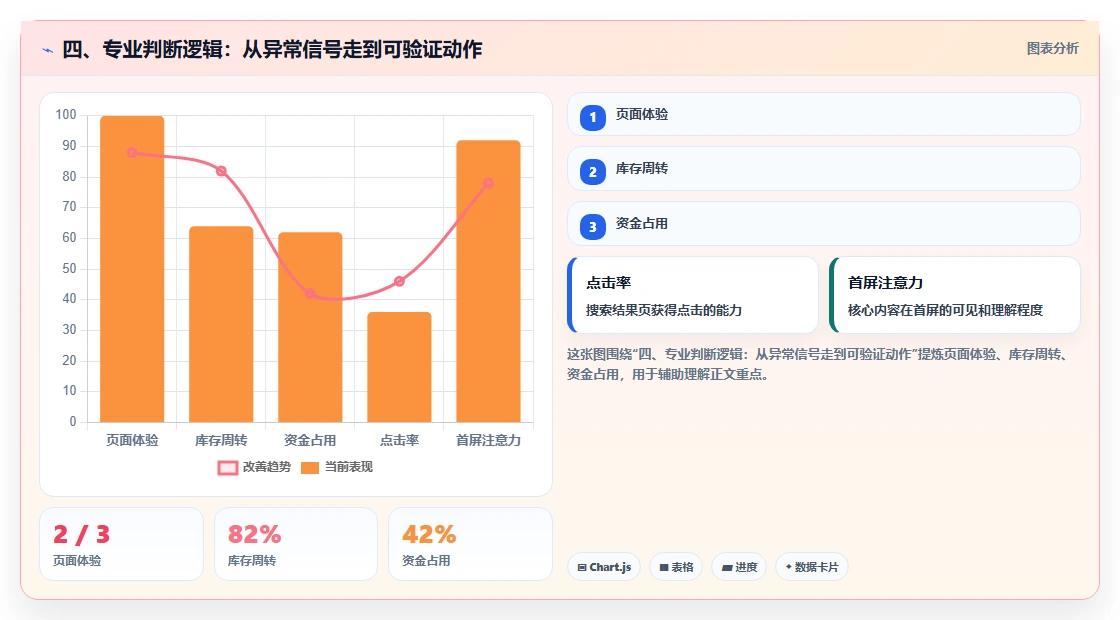Image resolution: width=1120 pixels, height=620 pixels.
Task: Click the chart description paragraph starting 这张图围绕
Action: tap(819, 364)
